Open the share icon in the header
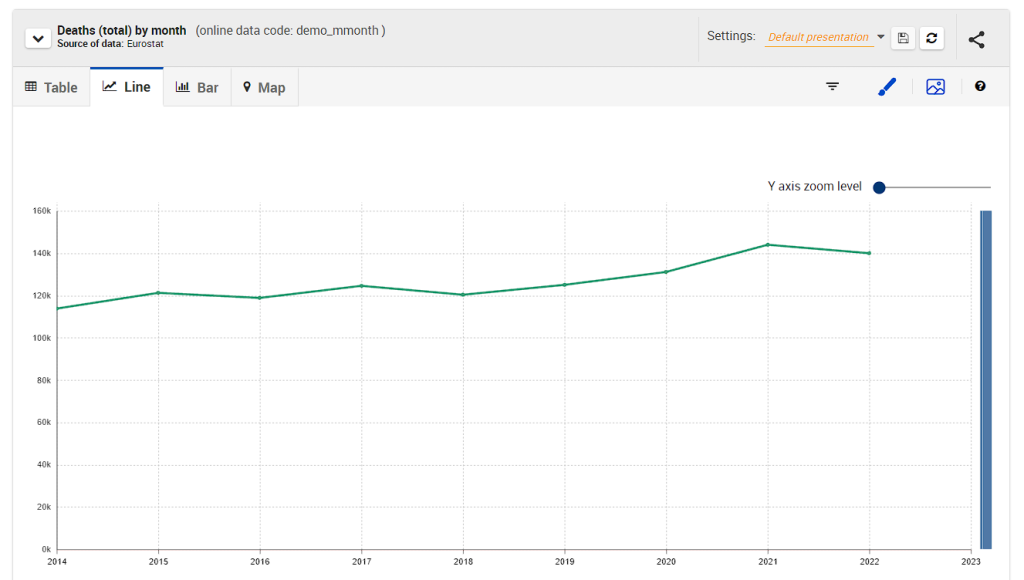This screenshot has width=1024, height=580. coord(977,40)
